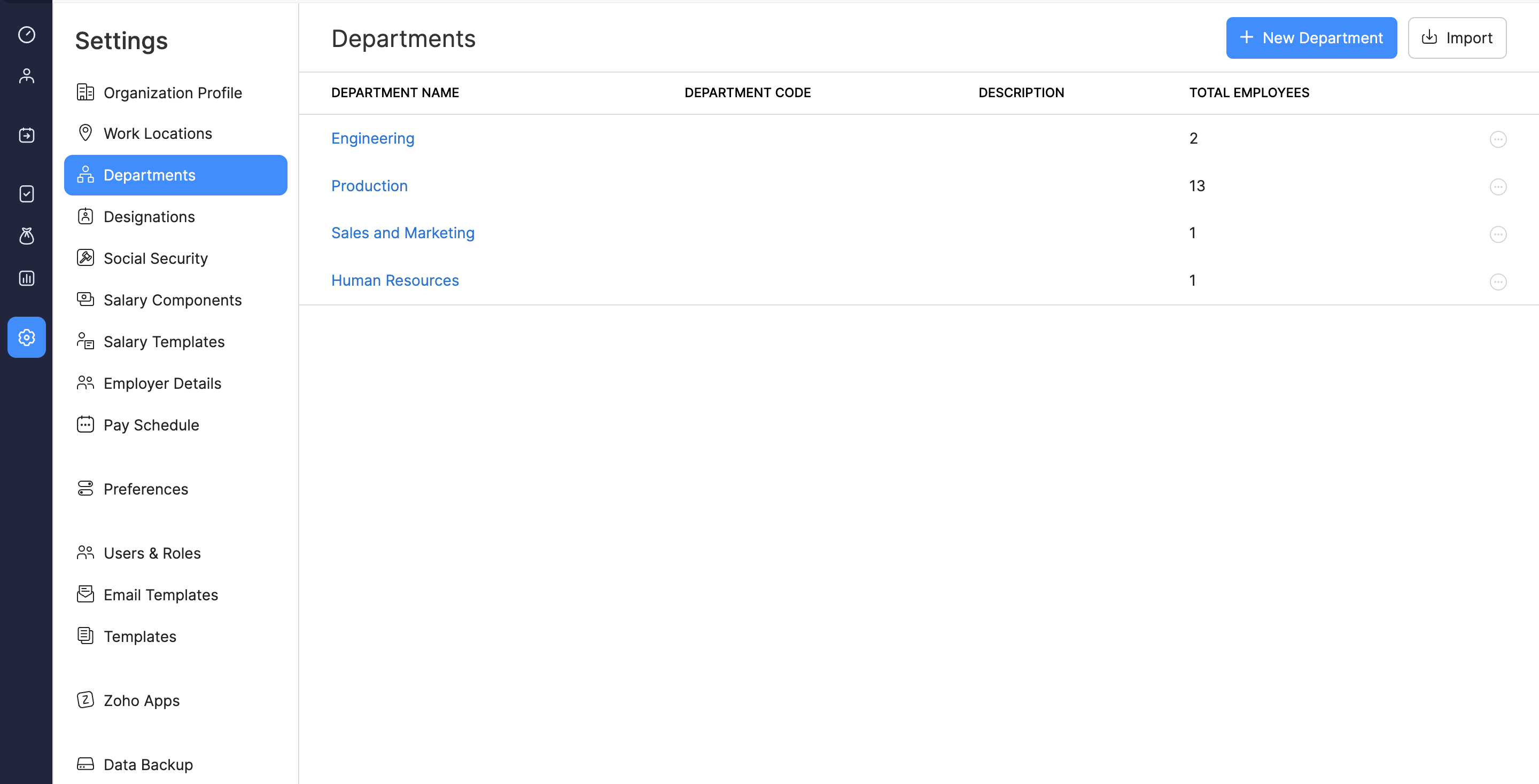
Task: Open the dashboard gauge icon in left rail
Action: (26, 35)
